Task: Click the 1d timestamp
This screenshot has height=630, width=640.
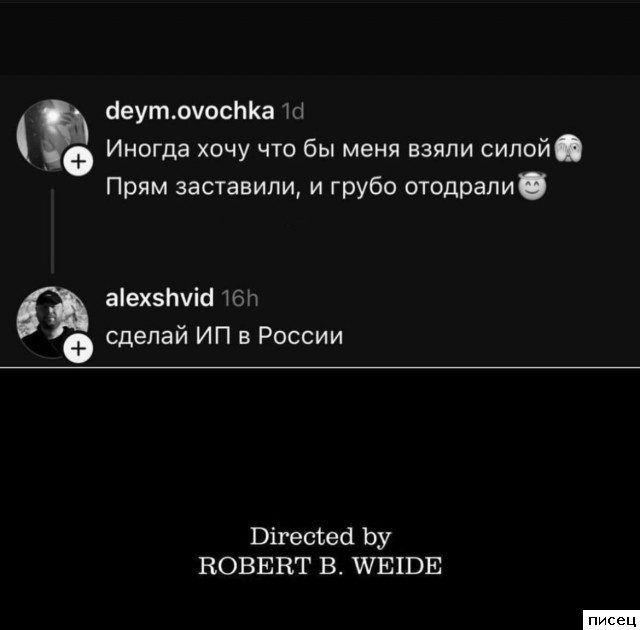Action: (x=293, y=111)
